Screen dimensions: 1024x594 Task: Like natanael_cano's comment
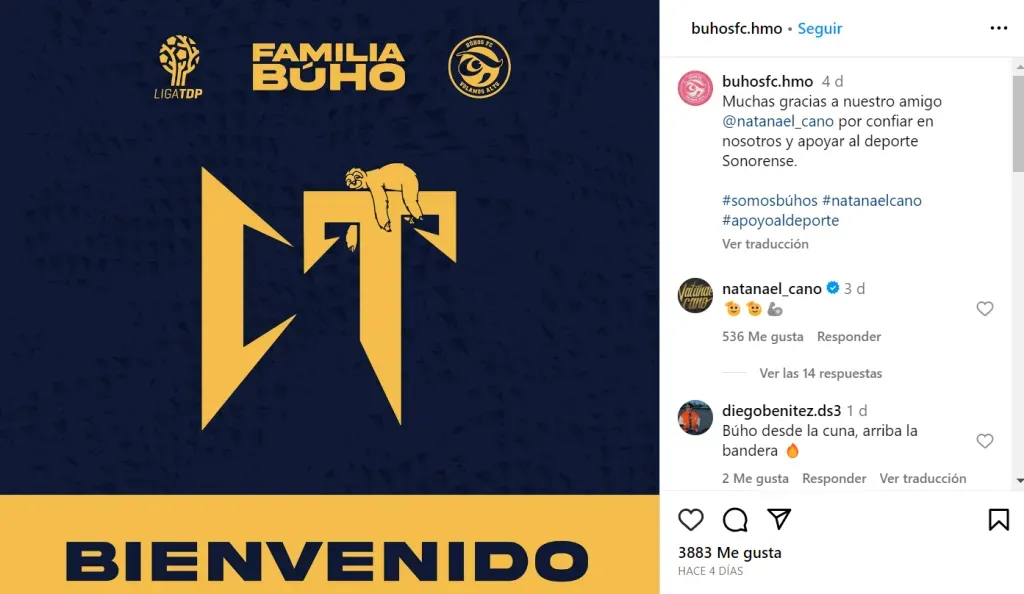click(985, 308)
